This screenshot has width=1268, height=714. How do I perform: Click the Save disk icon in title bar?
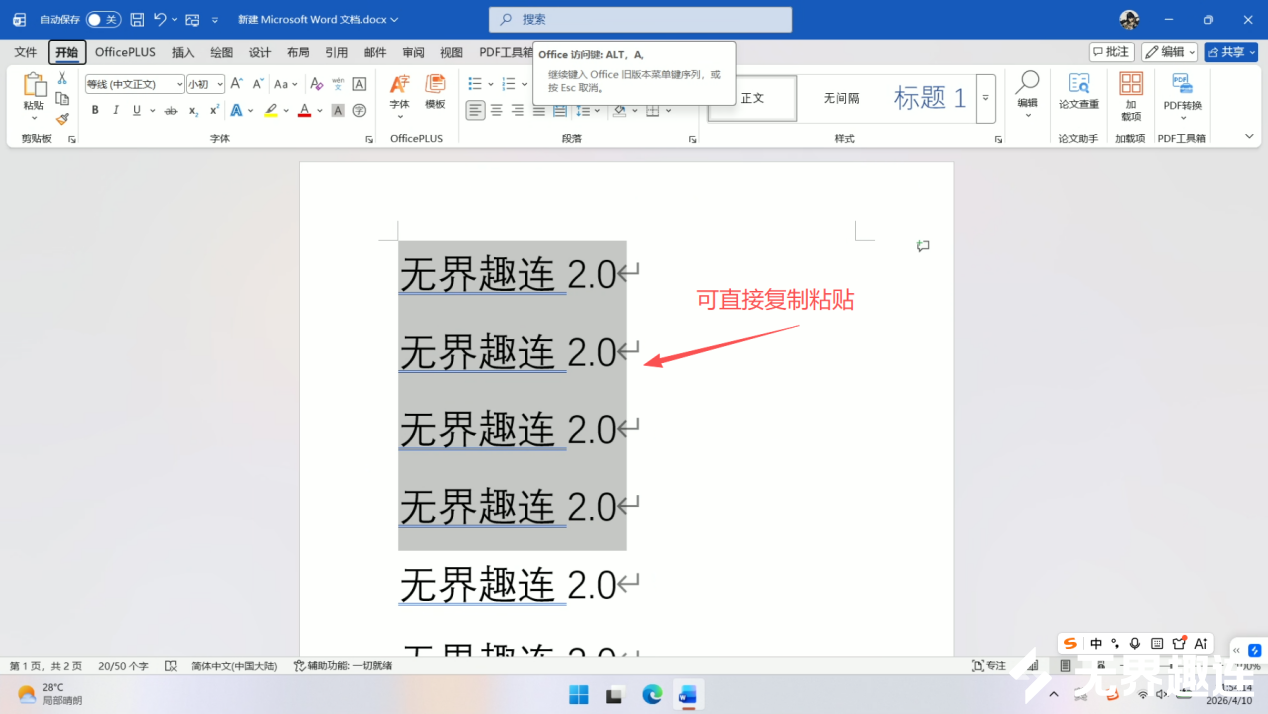coord(137,19)
